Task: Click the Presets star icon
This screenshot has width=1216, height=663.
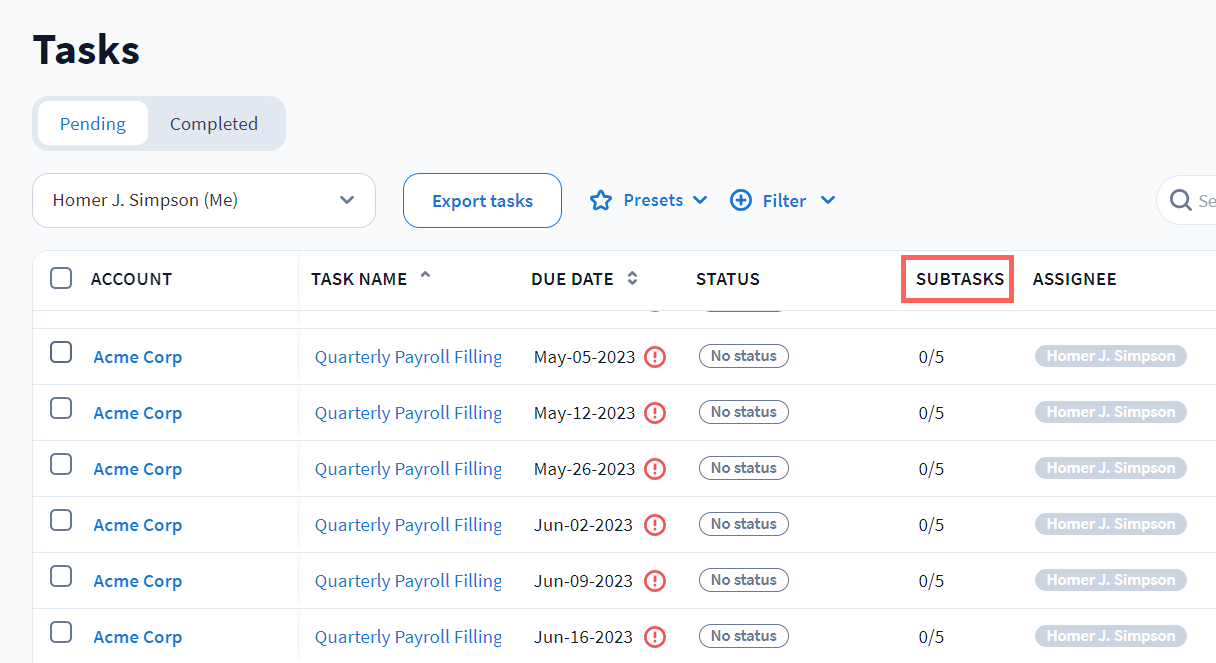Action: (x=600, y=201)
